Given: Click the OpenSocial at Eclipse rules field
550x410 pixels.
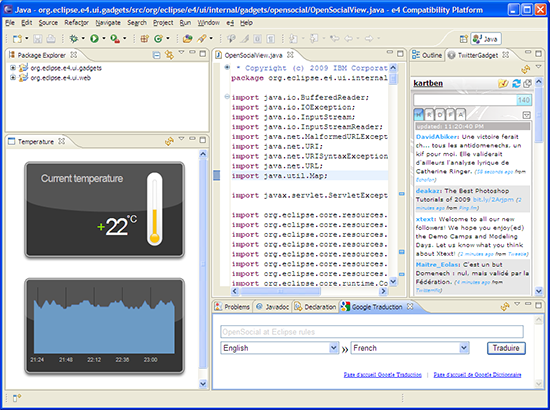Looking at the screenshot, I should pos(372,331).
